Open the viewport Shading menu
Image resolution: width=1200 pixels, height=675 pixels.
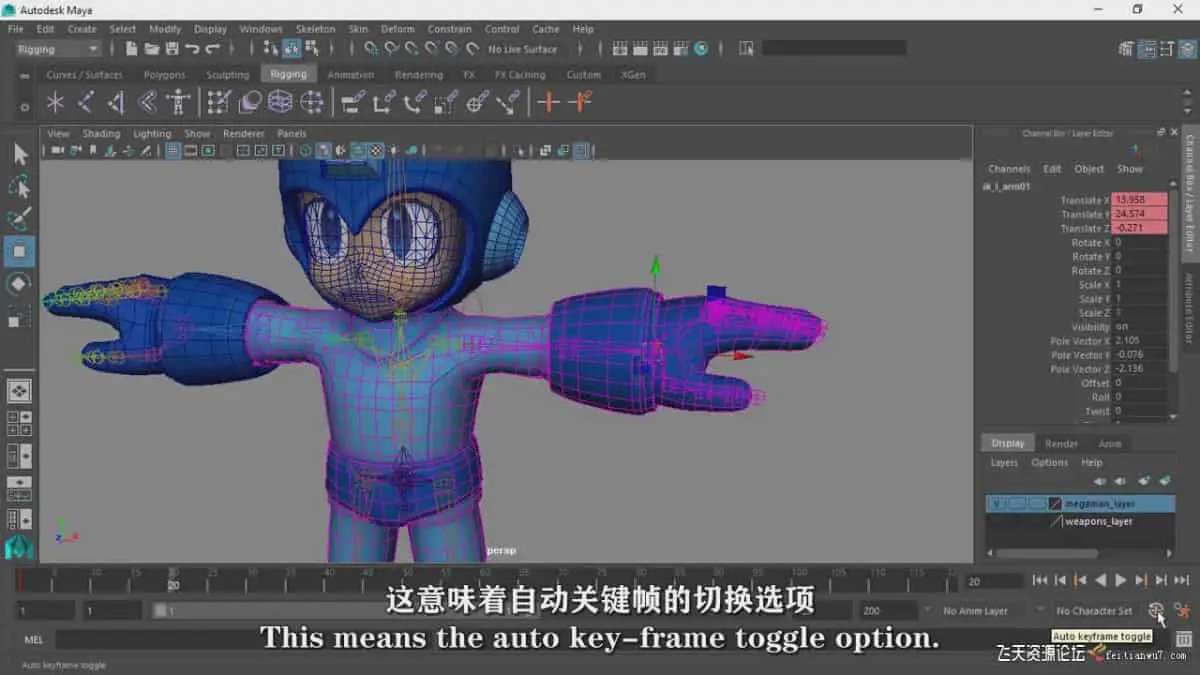click(101, 133)
